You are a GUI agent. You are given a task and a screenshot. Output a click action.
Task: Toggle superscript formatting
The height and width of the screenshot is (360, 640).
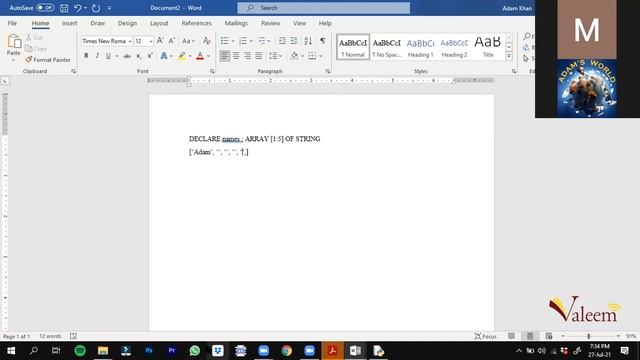150,56
